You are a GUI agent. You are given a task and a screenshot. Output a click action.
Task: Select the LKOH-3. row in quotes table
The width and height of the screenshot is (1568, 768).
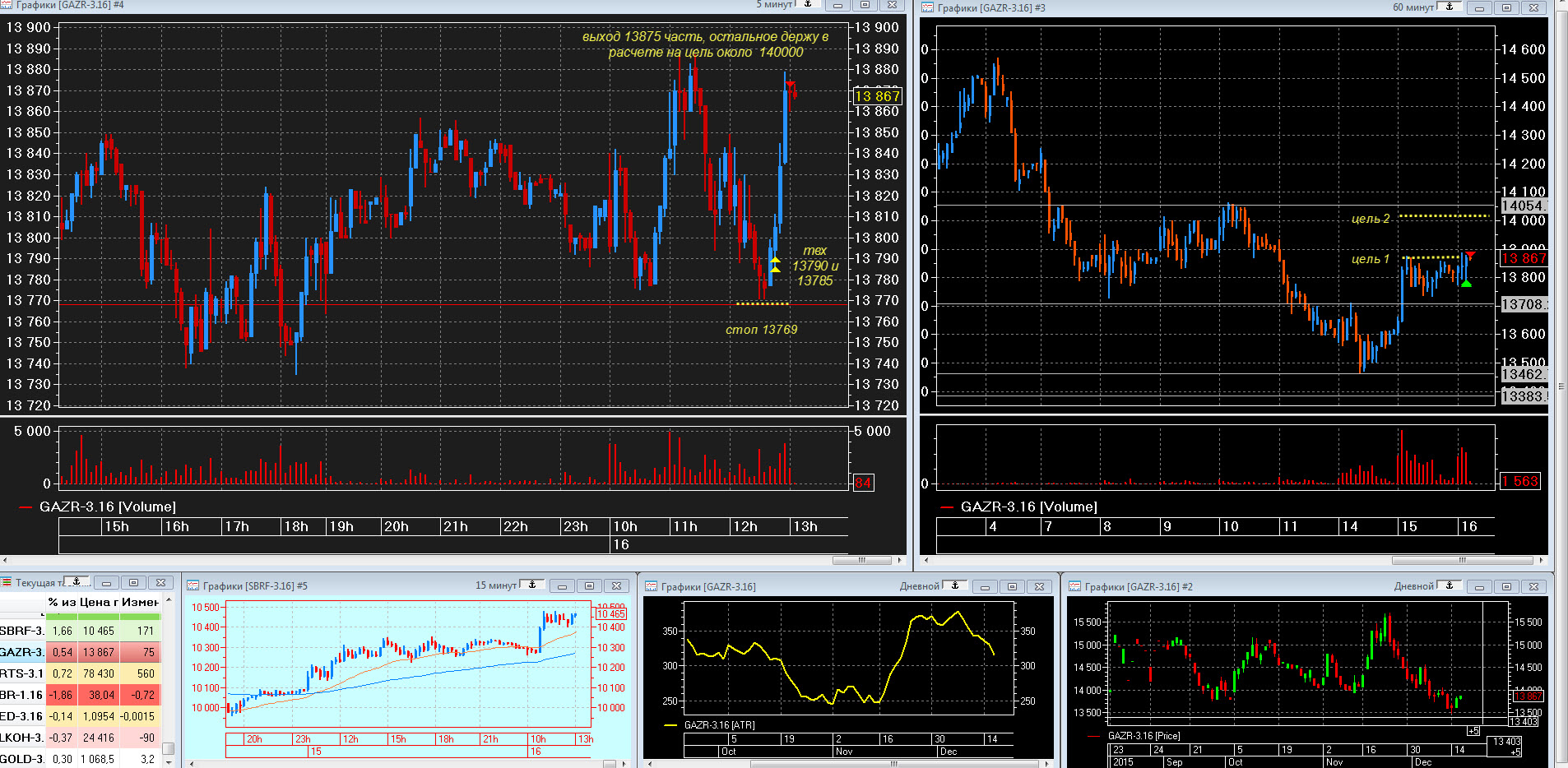coord(80,738)
